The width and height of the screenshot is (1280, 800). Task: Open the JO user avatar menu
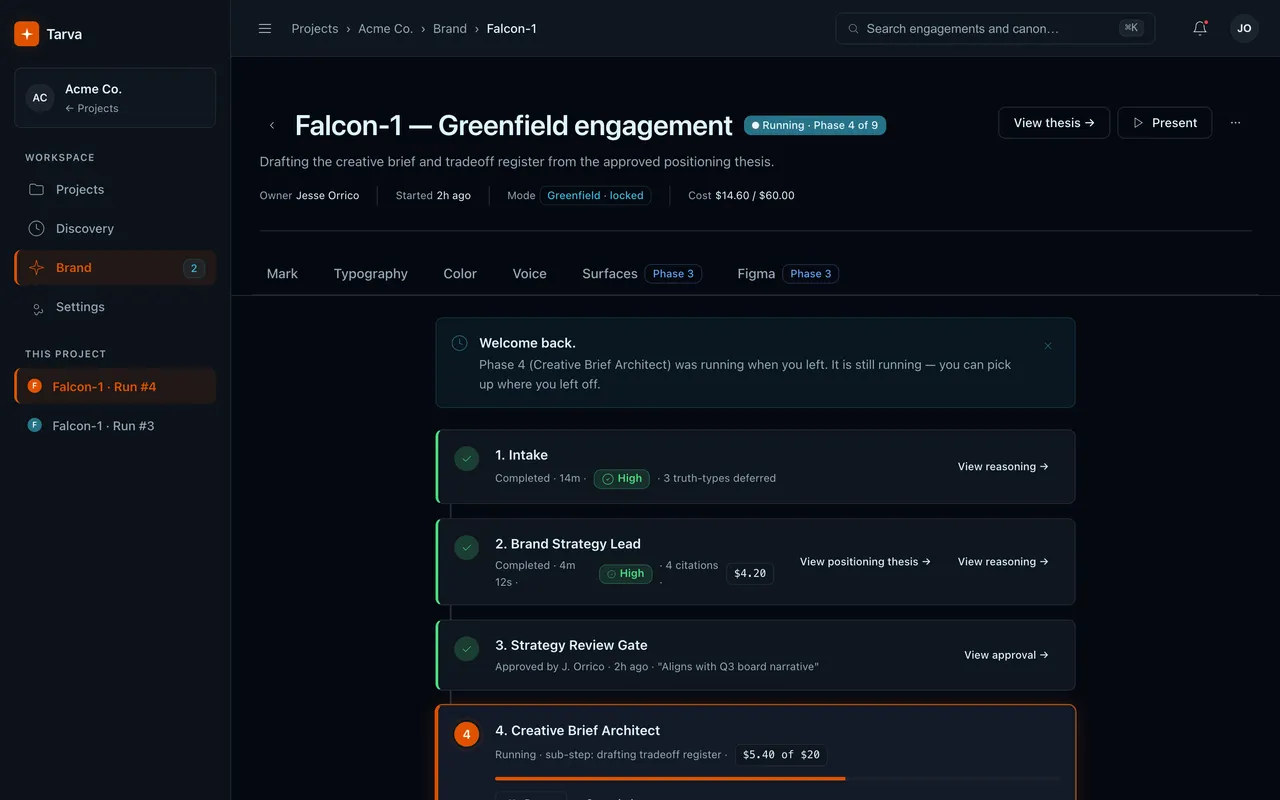[x=1244, y=28]
